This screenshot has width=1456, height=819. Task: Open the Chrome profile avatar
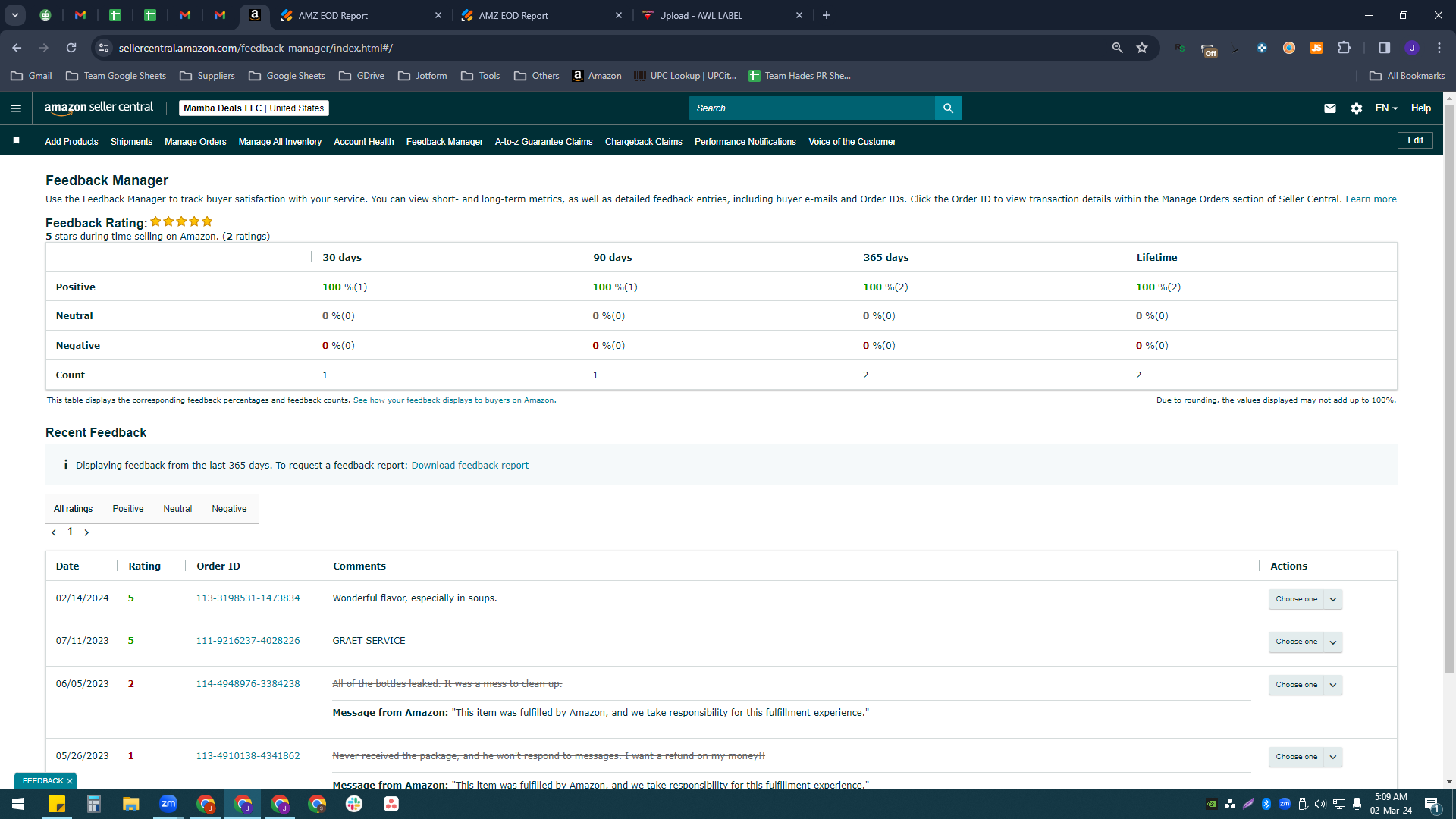tap(1411, 48)
